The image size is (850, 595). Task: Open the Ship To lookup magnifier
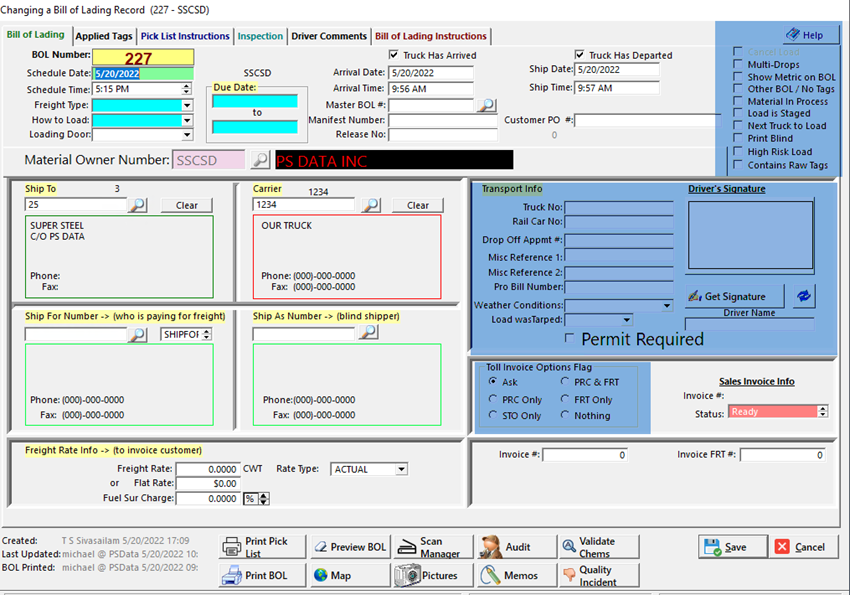tap(138, 205)
